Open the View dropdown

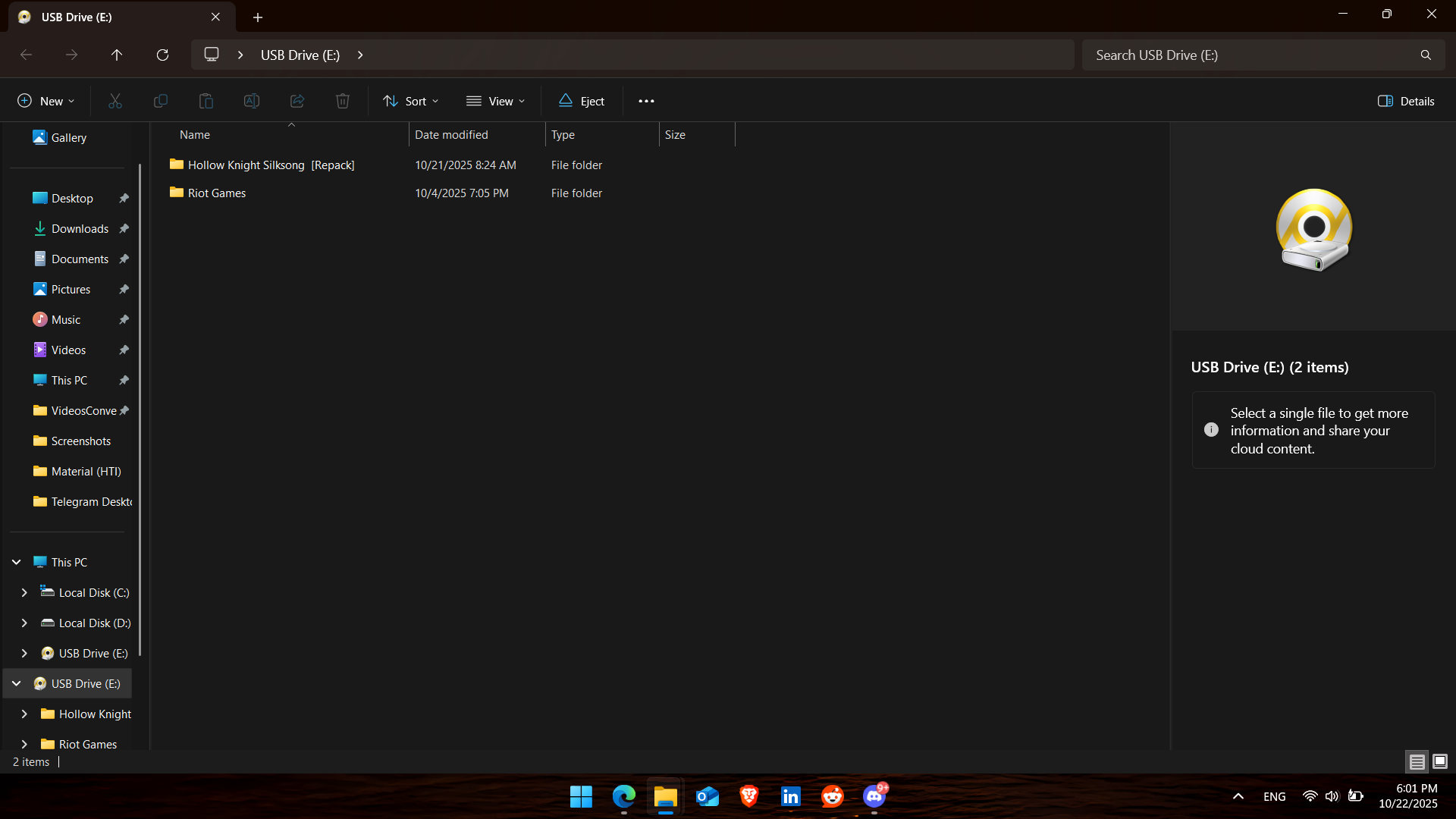tap(496, 101)
